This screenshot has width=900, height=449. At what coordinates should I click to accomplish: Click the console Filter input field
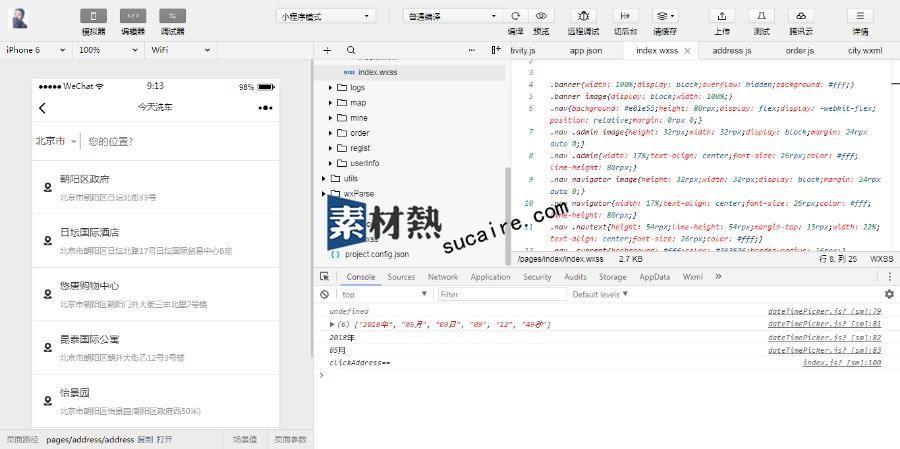500,294
